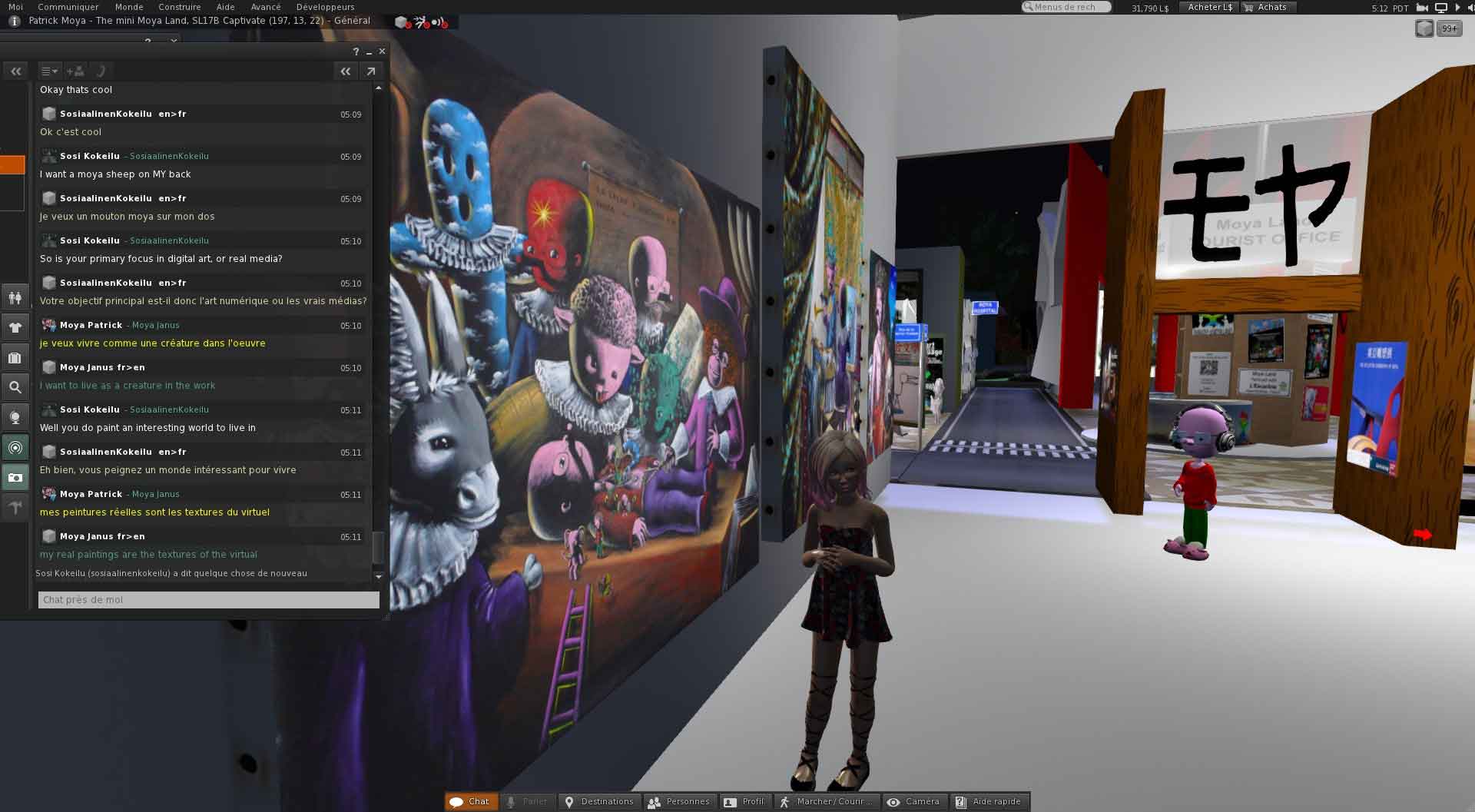The height and width of the screenshot is (812, 1475).
Task: Toggle the nearby voice radar sidebar button
Action: click(15, 447)
